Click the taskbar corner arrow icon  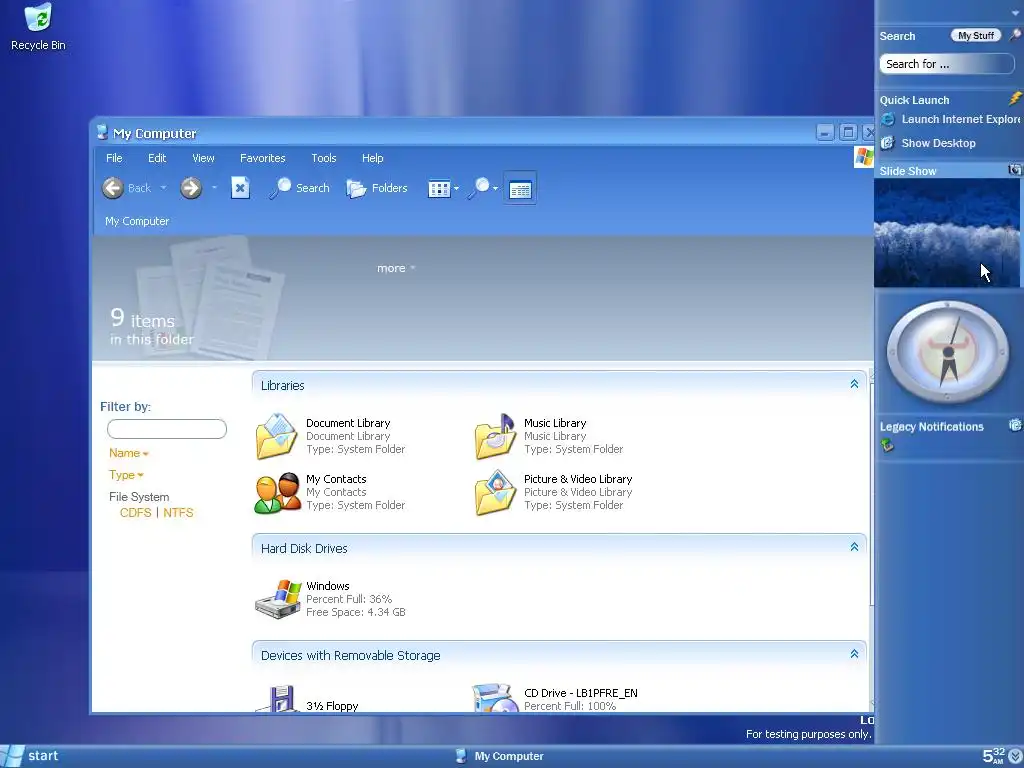coord(1015,756)
